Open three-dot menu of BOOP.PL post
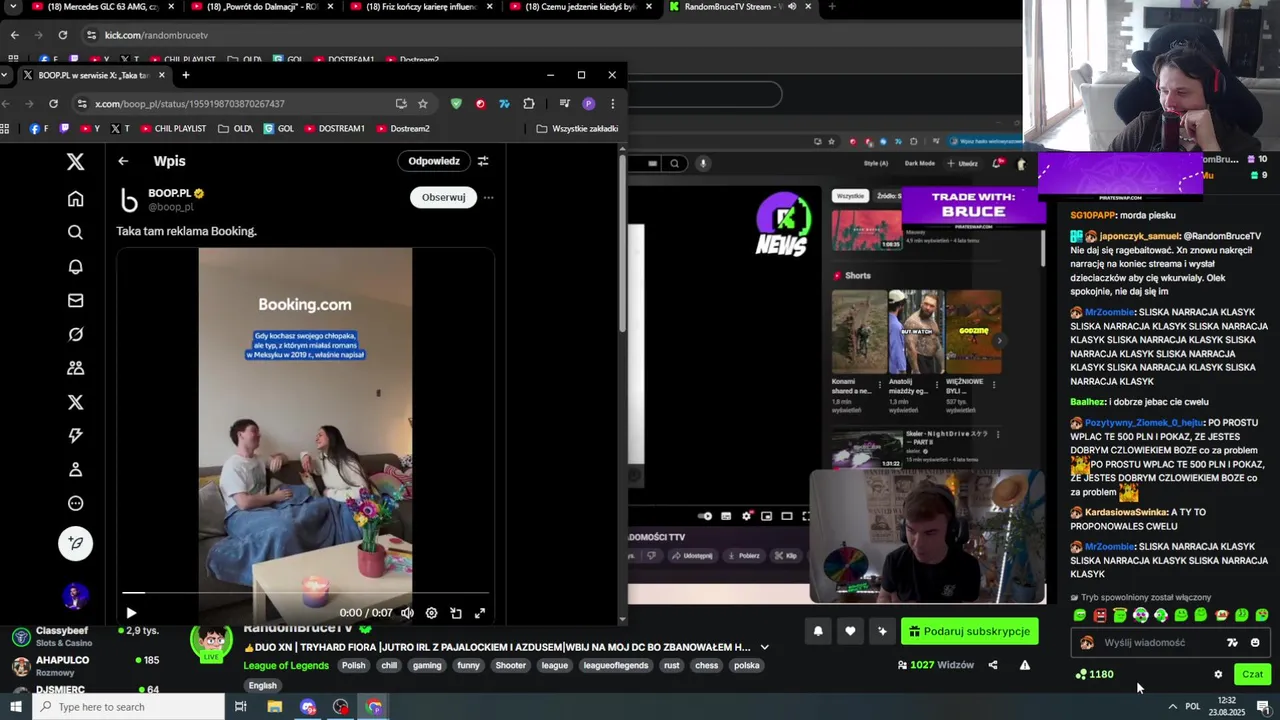Viewport: 1280px width, 720px height. tap(488, 197)
